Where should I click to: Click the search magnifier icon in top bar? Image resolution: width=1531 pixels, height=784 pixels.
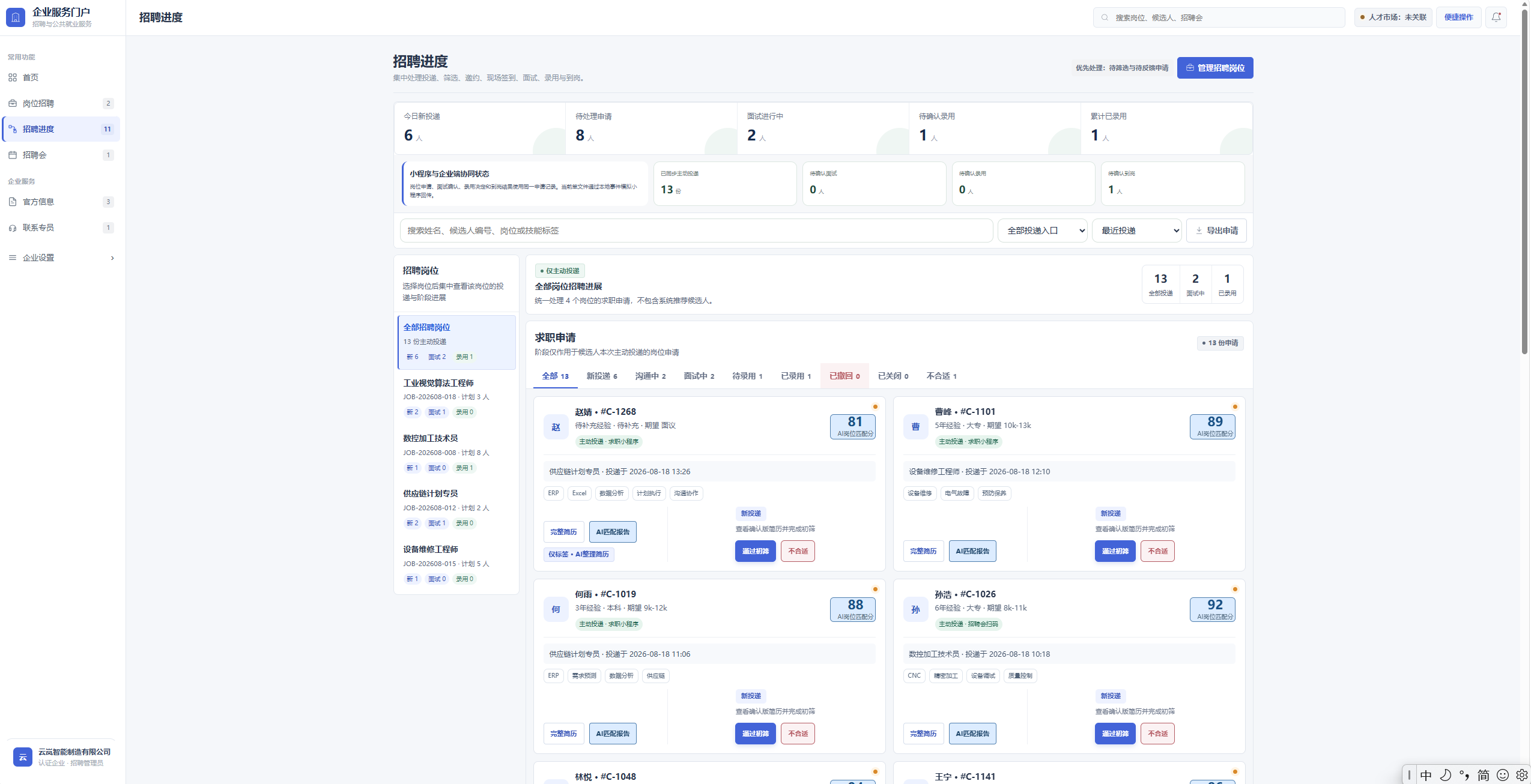click(x=1105, y=17)
